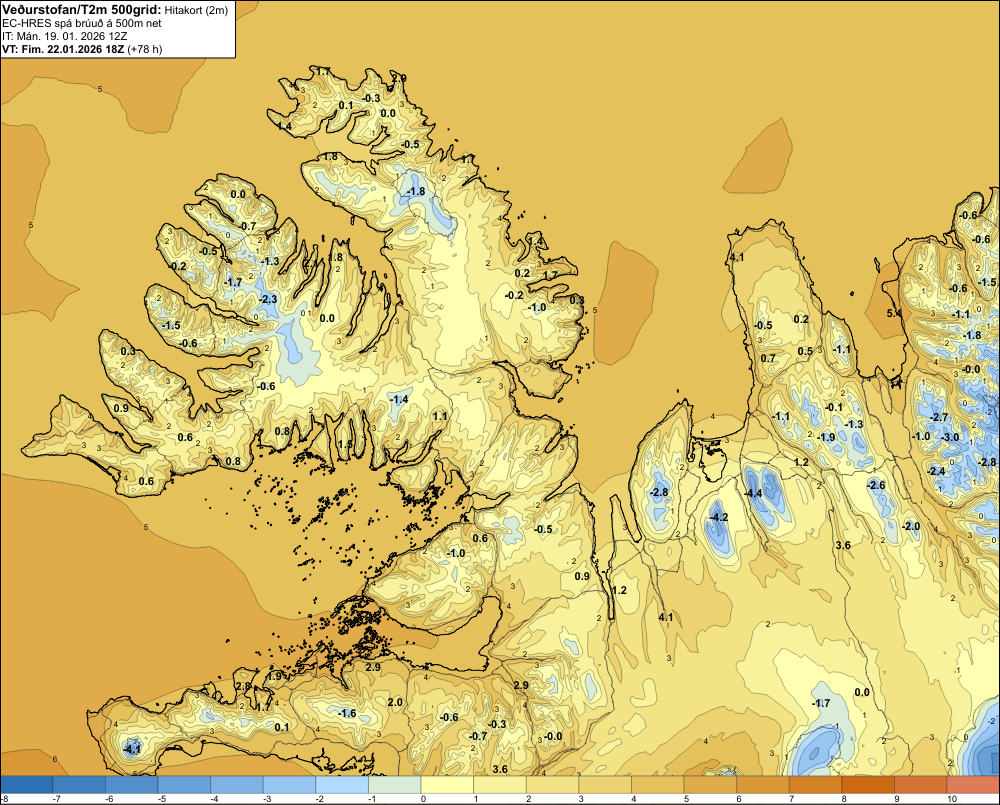This screenshot has height=805, width=1000.
Task: Click the -2.3 temperature value
Action: pyautogui.click(x=269, y=299)
